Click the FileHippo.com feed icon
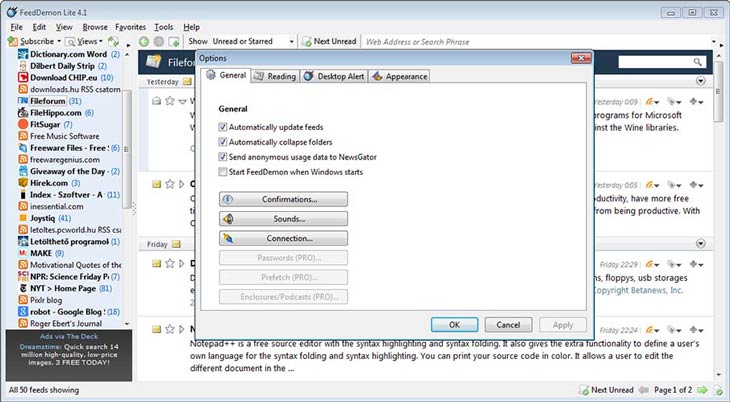The height and width of the screenshot is (402, 730). tap(22, 113)
